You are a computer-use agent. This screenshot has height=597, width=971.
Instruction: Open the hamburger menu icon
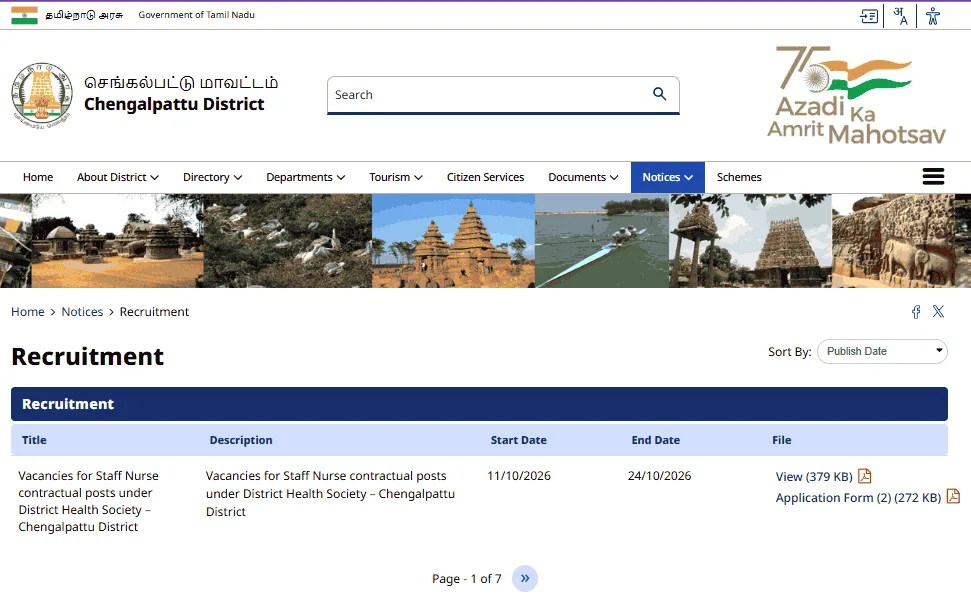933,176
